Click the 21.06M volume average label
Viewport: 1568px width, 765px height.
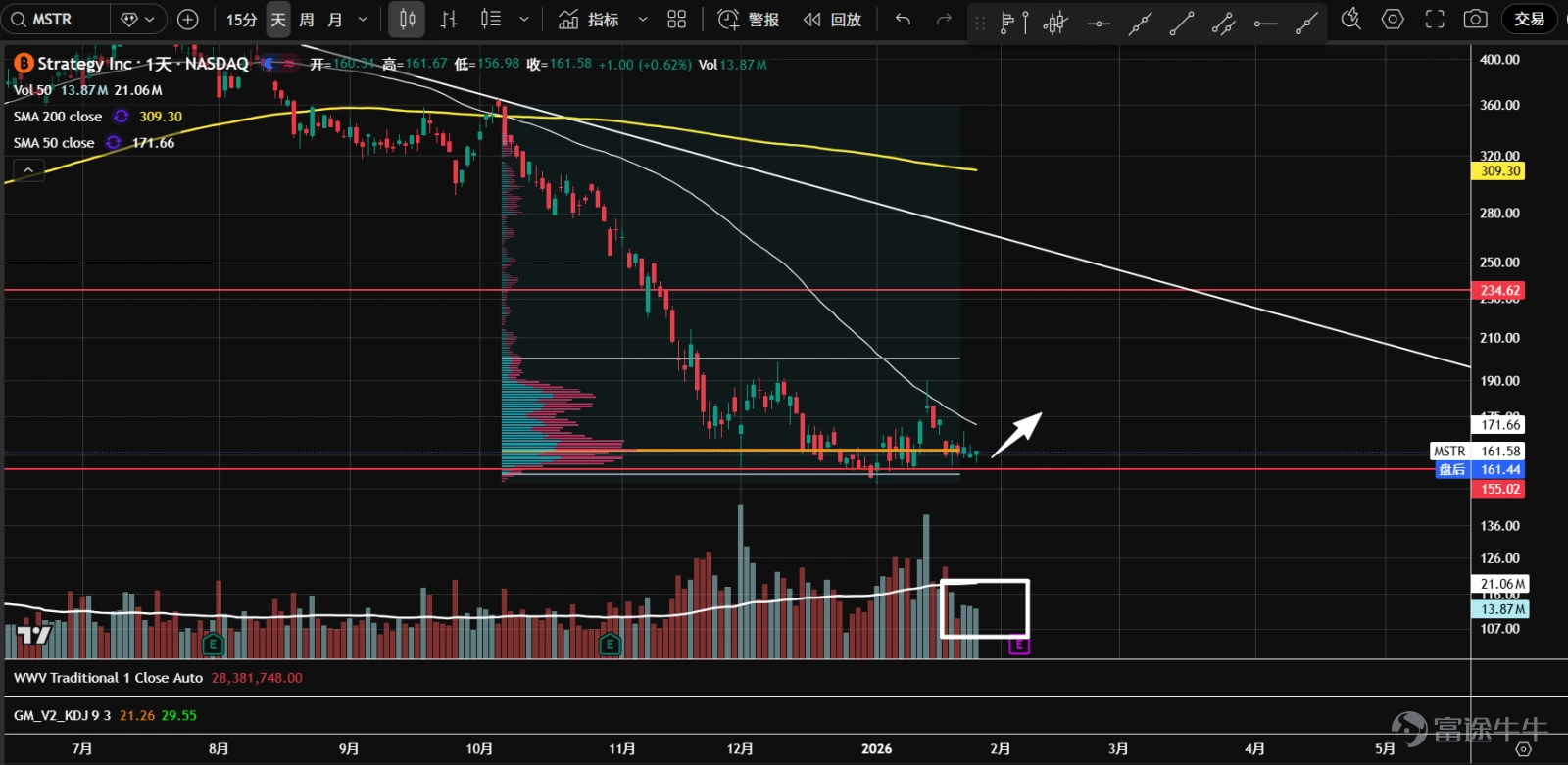pyautogui.click(x=1502, y=584)
